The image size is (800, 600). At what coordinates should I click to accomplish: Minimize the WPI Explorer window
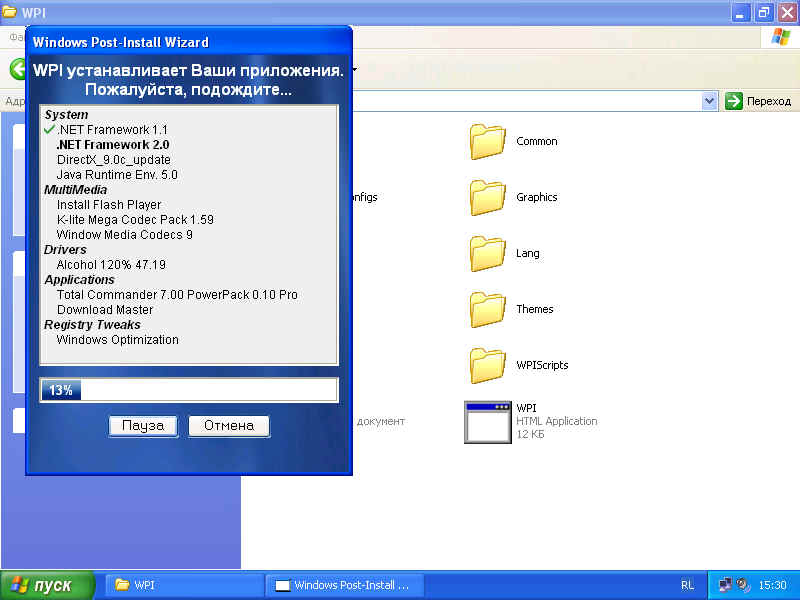point(740,12)
